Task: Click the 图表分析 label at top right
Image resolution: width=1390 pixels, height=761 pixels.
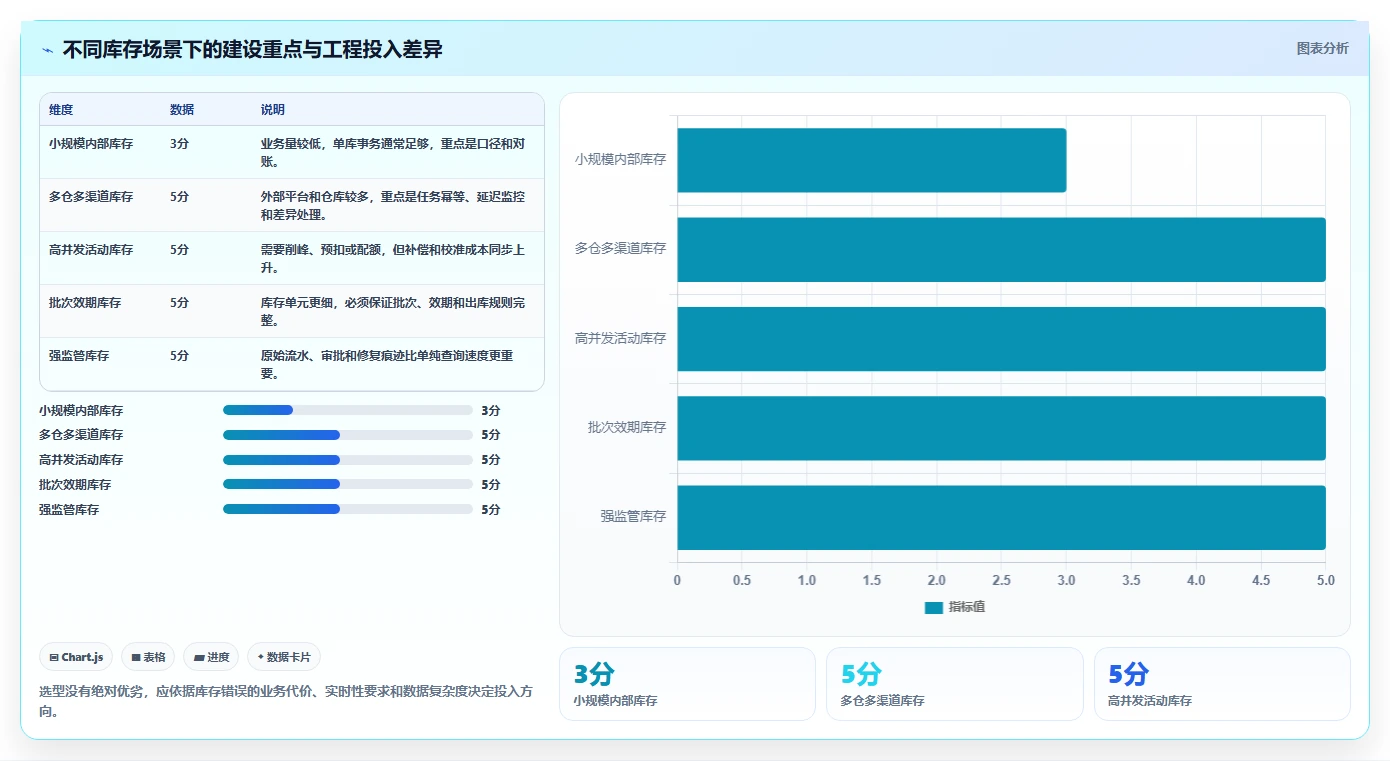Action: coord(1322,48)
